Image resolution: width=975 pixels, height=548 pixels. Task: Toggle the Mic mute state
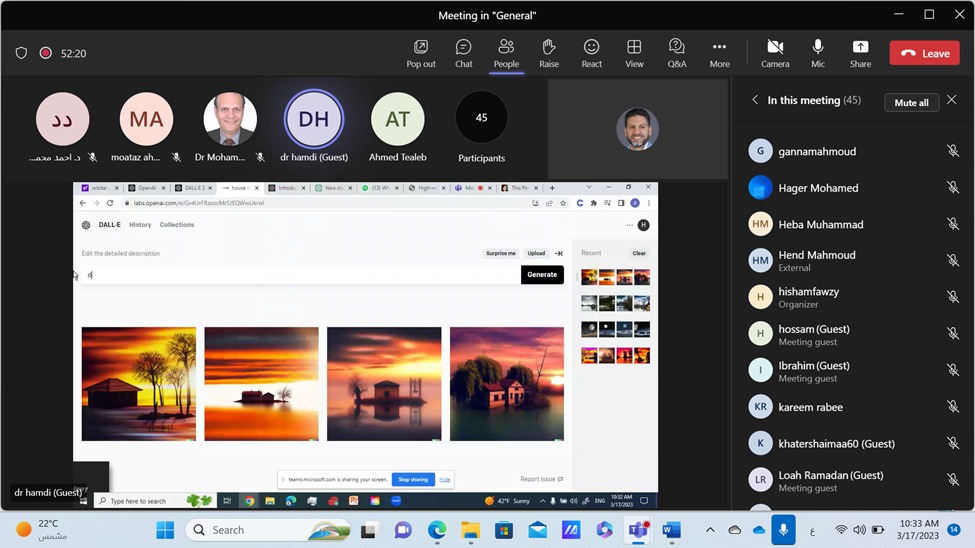pos(818,53)
